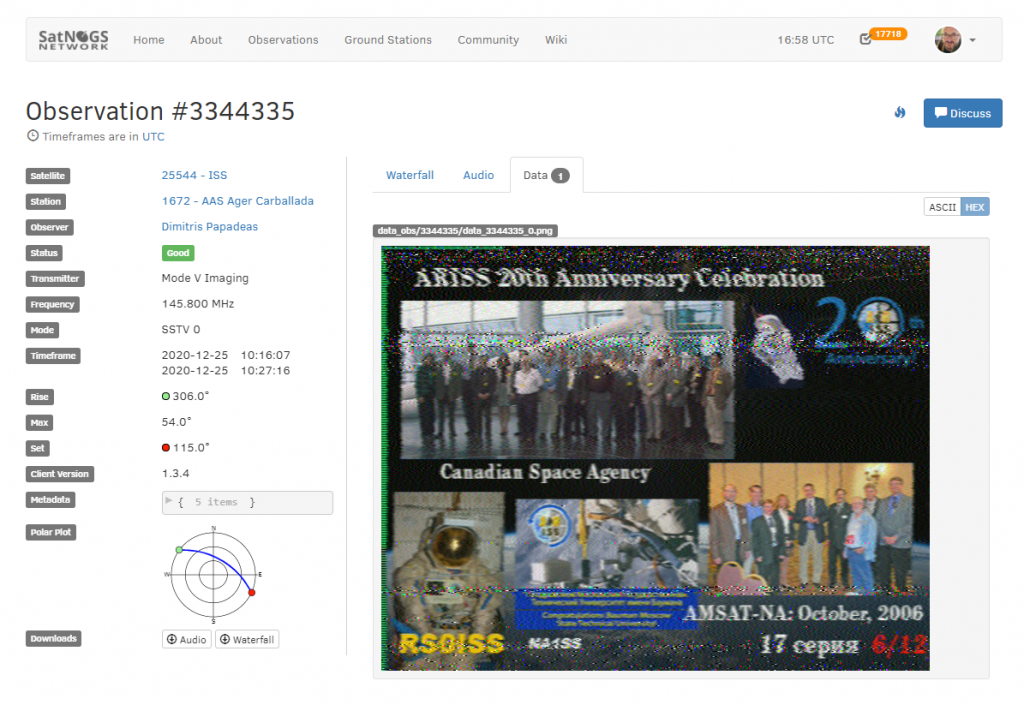The width and height of the screenshot is (1024, 705).
Task: Expand the Metadata 5 items tree
Action: click(169, 502)
